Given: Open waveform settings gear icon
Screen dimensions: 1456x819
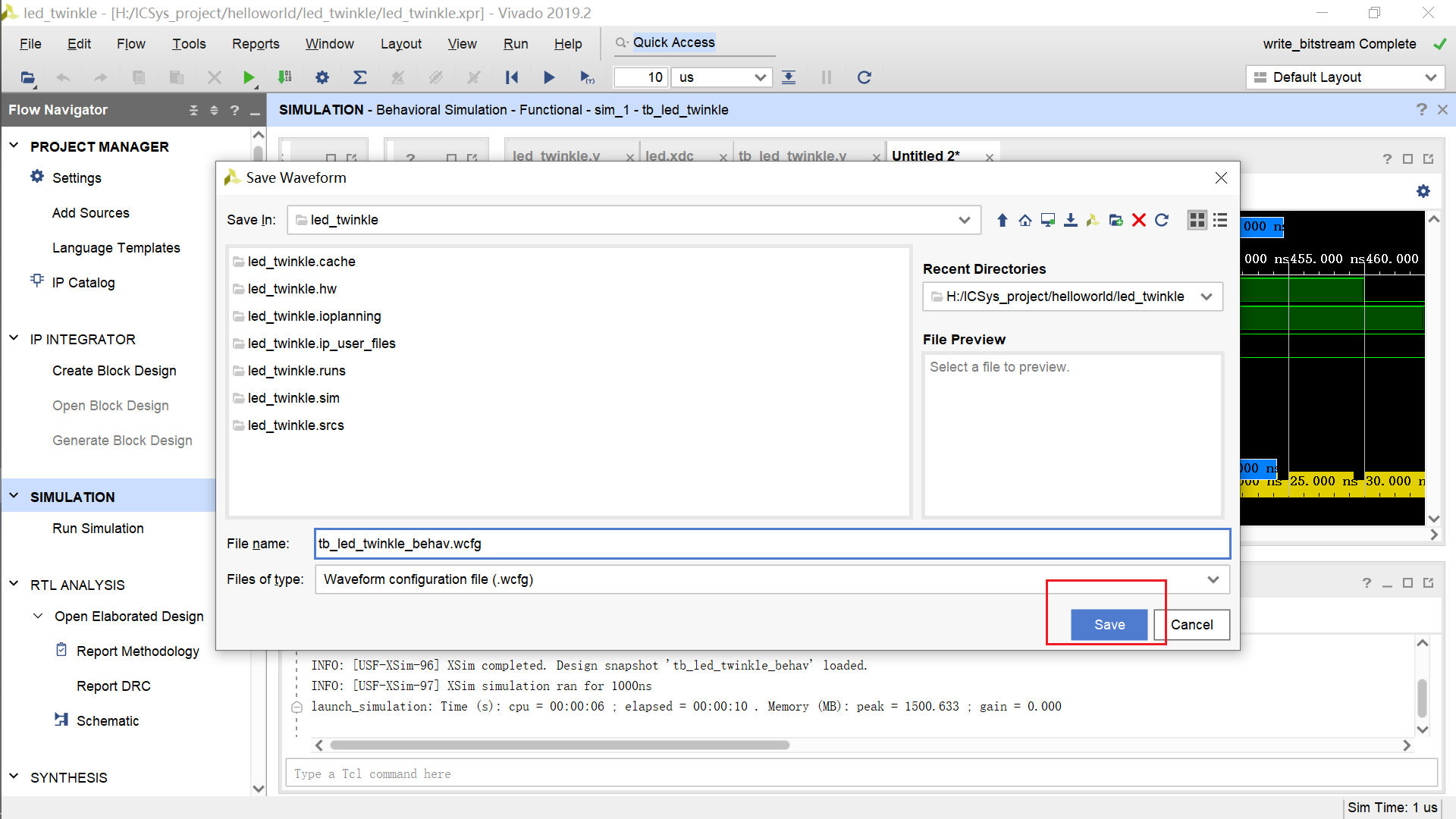Looking at the screenshot, I should click(x=1423, y=191).
